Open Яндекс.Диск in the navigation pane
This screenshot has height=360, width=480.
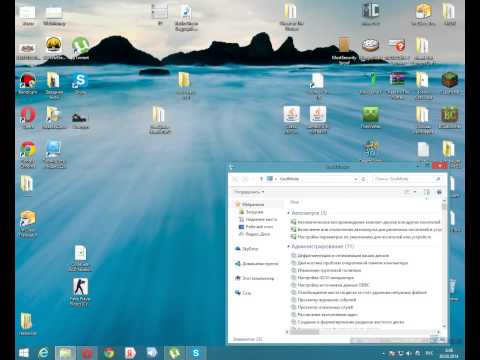point(255,234)
